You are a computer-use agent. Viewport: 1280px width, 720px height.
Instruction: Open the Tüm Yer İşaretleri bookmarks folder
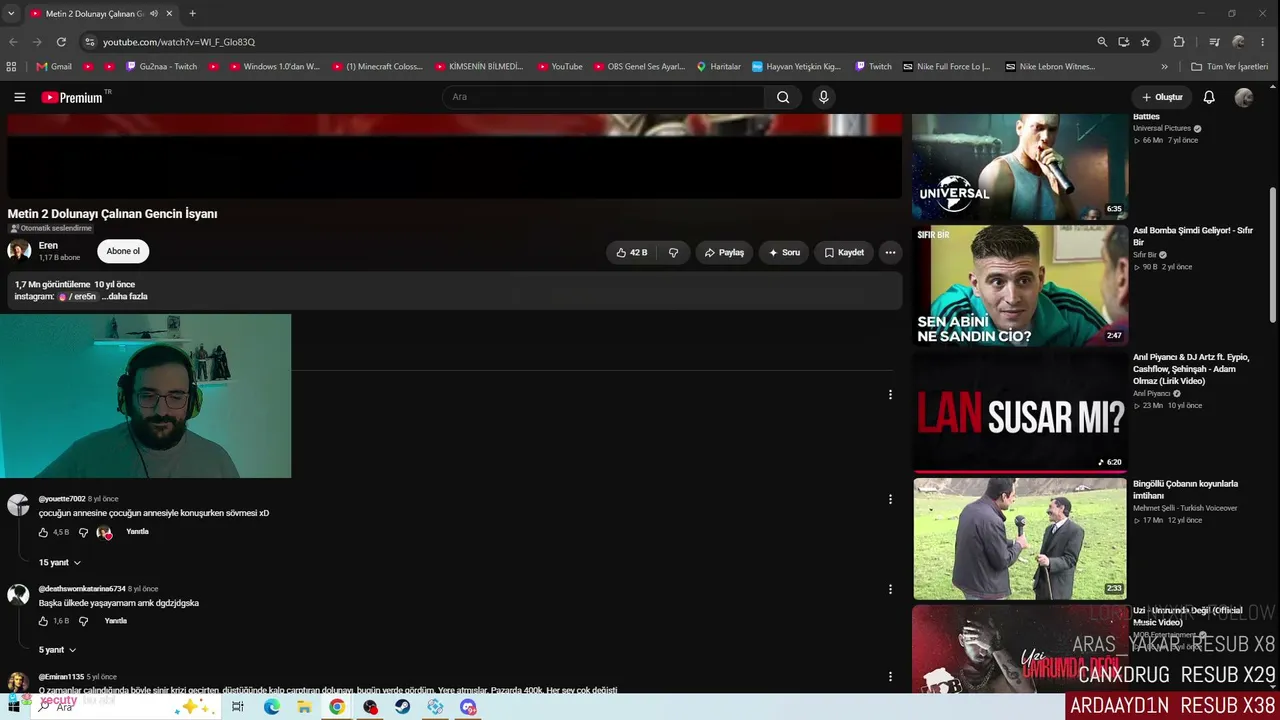[x=1229, y=67]
